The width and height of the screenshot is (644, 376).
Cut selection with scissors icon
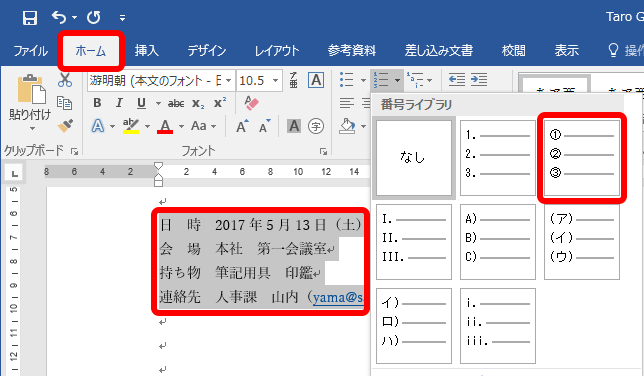click(65, 80)
